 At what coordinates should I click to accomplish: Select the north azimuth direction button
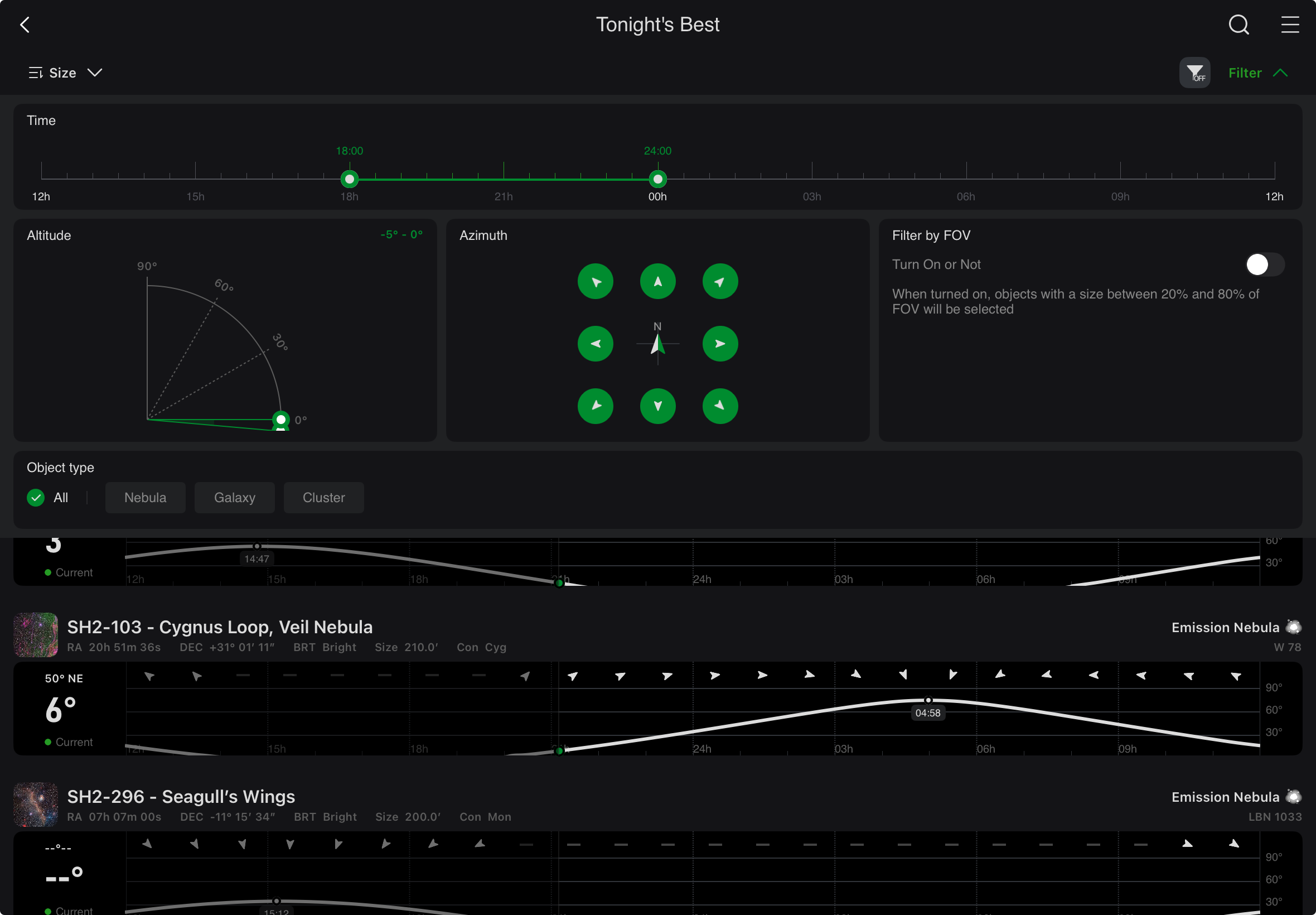tap(657, 282)
